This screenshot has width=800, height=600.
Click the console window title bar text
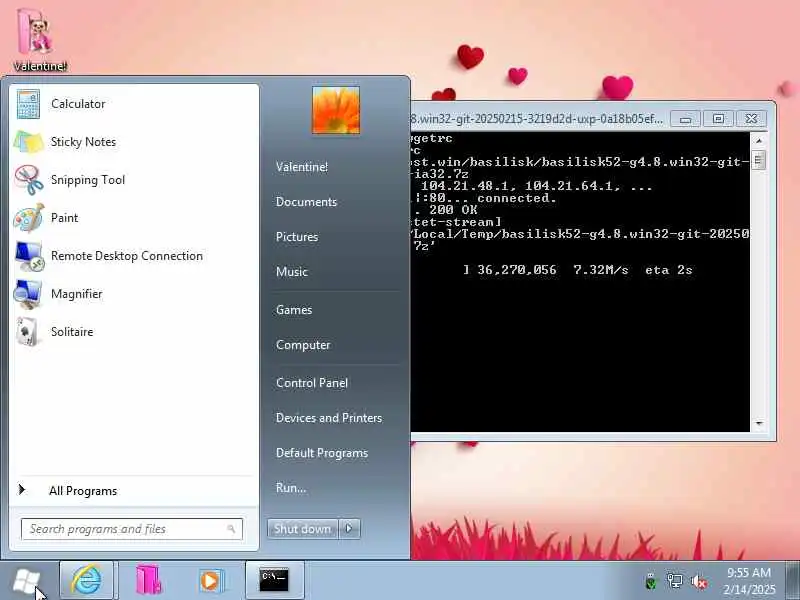coord(537,119)
